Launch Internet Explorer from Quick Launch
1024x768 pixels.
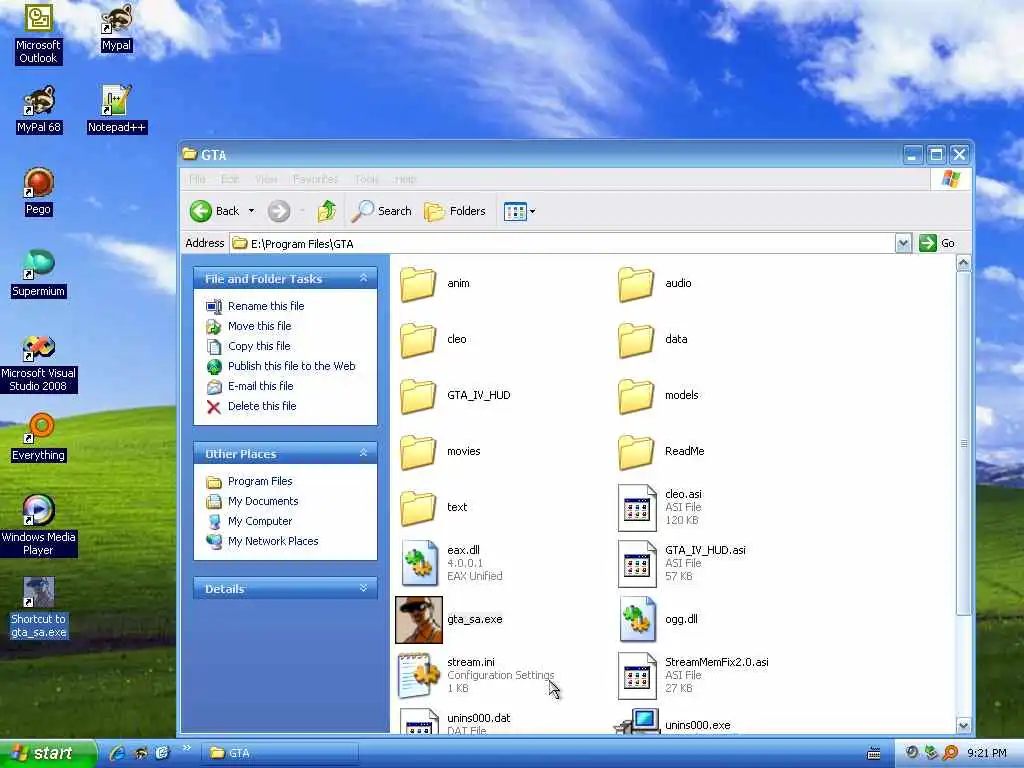pyautogui.click(x=118, y=753)
